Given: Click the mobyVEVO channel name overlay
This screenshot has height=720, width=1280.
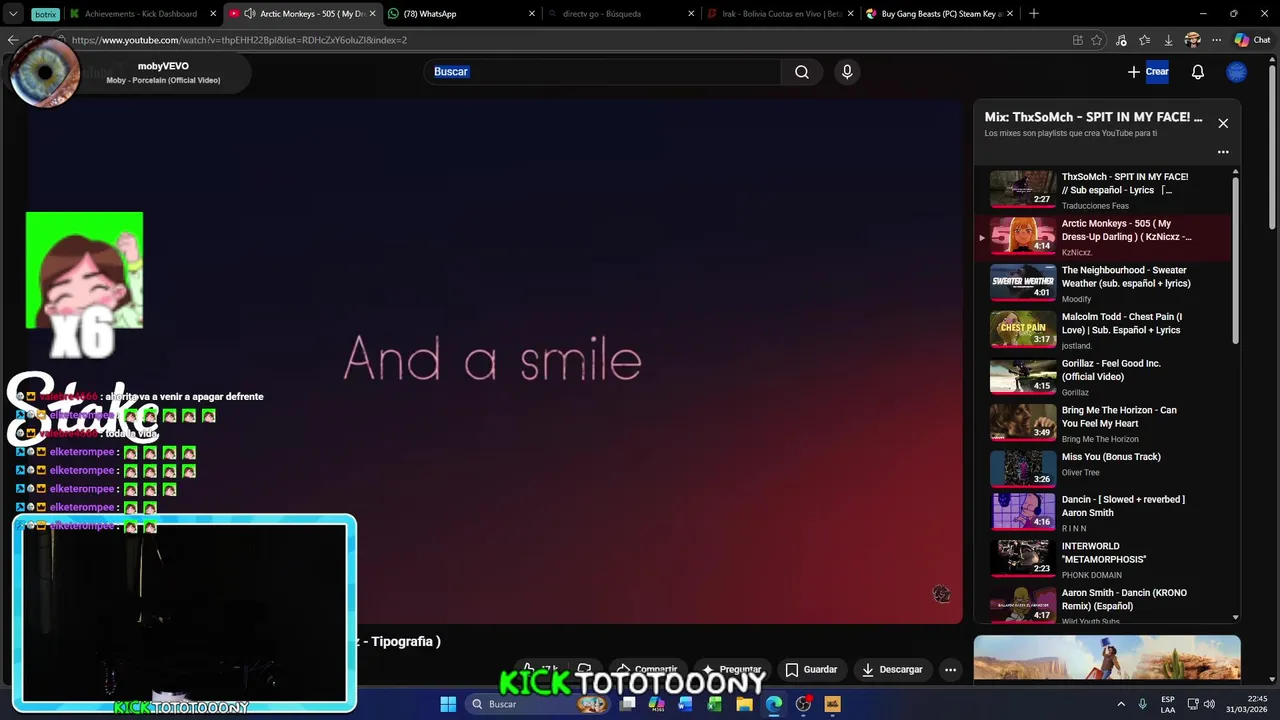Looking at the screenshot, I should tap(163, 66).
